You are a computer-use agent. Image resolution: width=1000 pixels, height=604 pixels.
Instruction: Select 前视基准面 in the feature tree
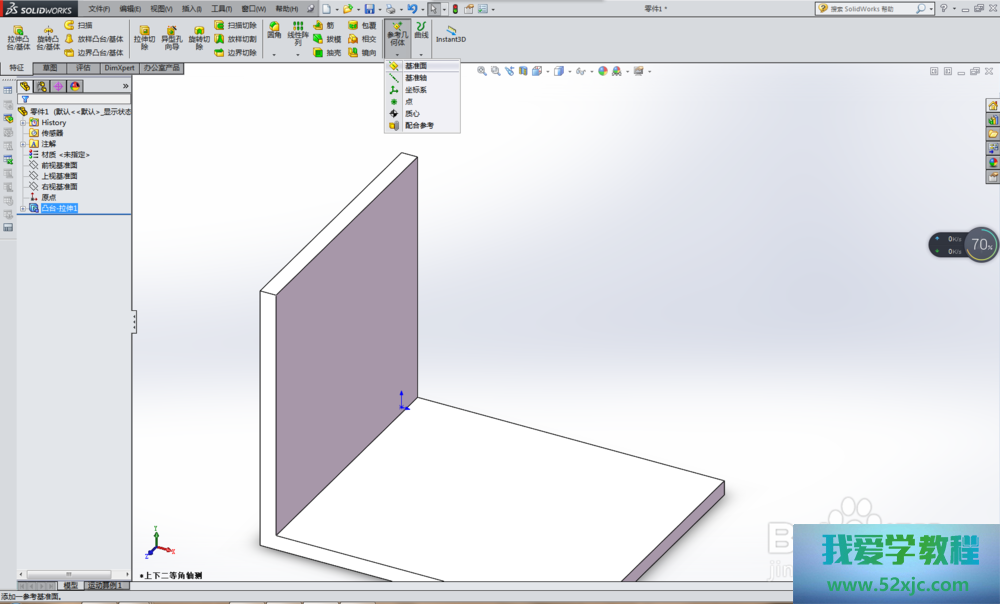point(59,165)
